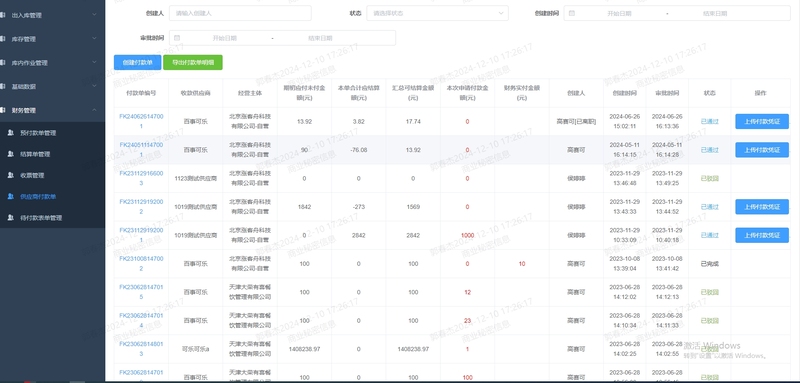Click the icon beside 结算单管理 in sidebar
Screen dimensions: 800x383
tap(11, 154)
